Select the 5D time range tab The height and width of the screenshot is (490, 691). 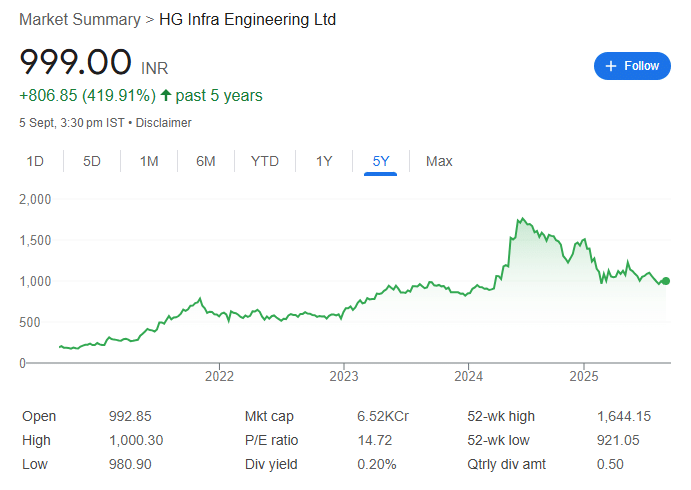92,161
